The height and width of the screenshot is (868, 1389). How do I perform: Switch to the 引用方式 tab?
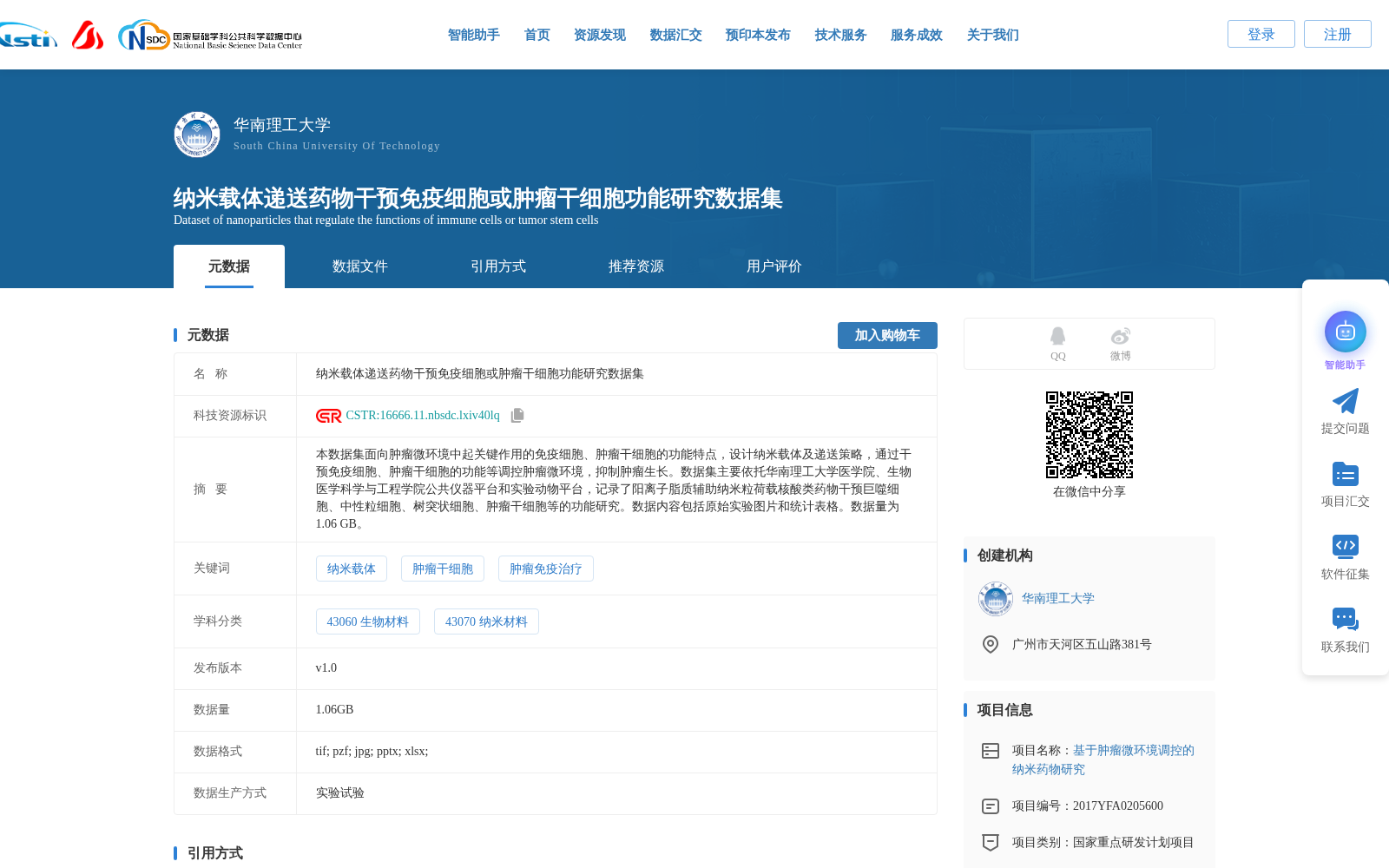pos(498,266)
